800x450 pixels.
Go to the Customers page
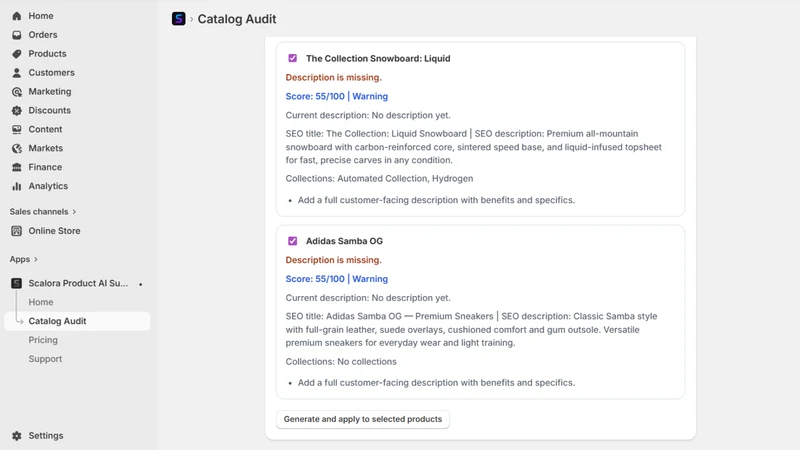click(x=52, y=72)
